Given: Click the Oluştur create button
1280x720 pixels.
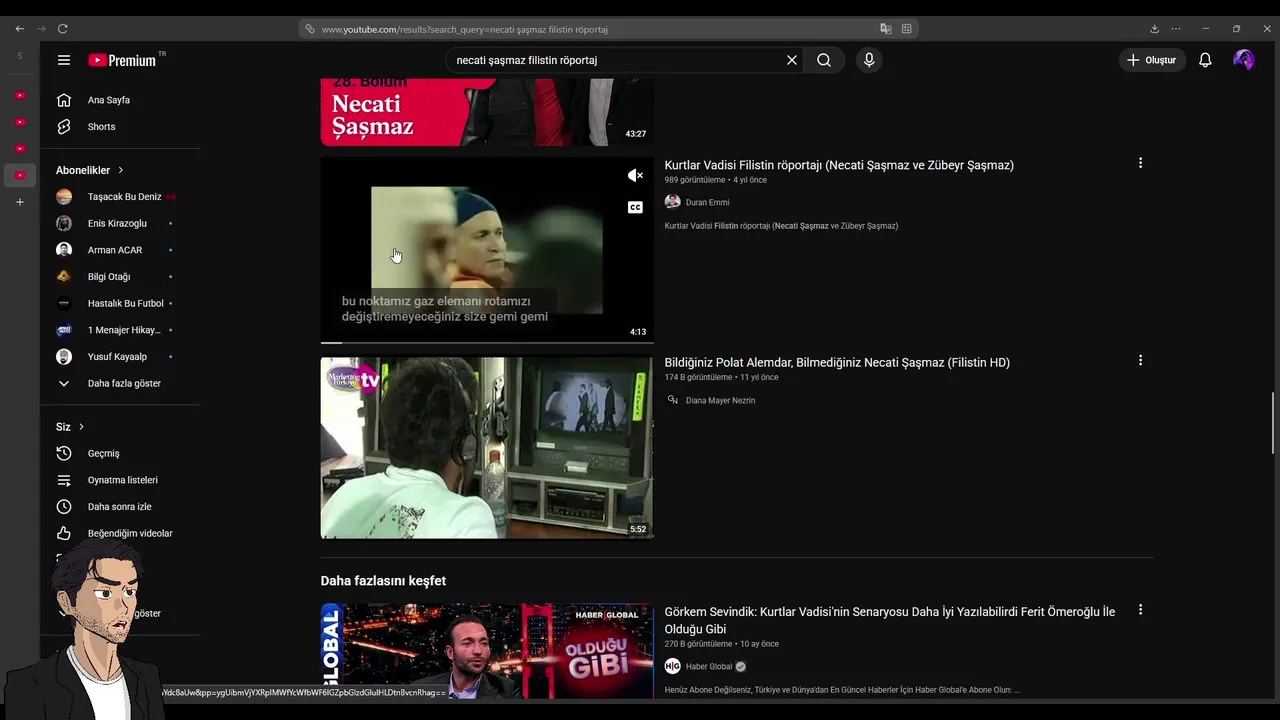Looking at the screenshot, I should coord(1152,60).
